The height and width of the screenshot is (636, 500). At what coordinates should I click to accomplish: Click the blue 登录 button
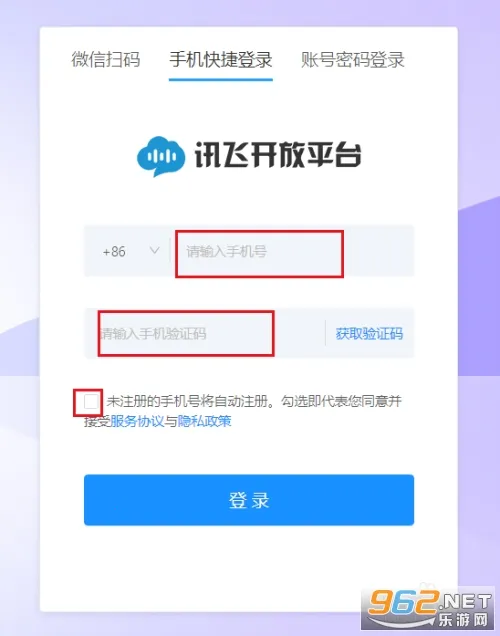[249, 500]
